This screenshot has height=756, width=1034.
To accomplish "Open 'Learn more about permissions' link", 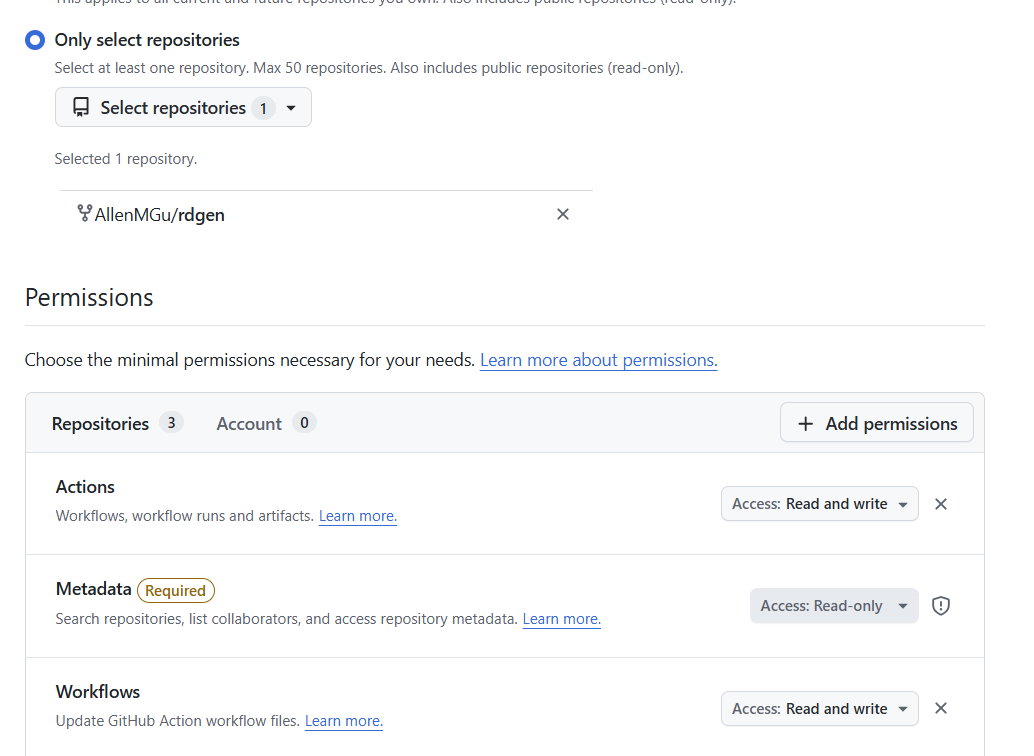I will click(598, 360).
